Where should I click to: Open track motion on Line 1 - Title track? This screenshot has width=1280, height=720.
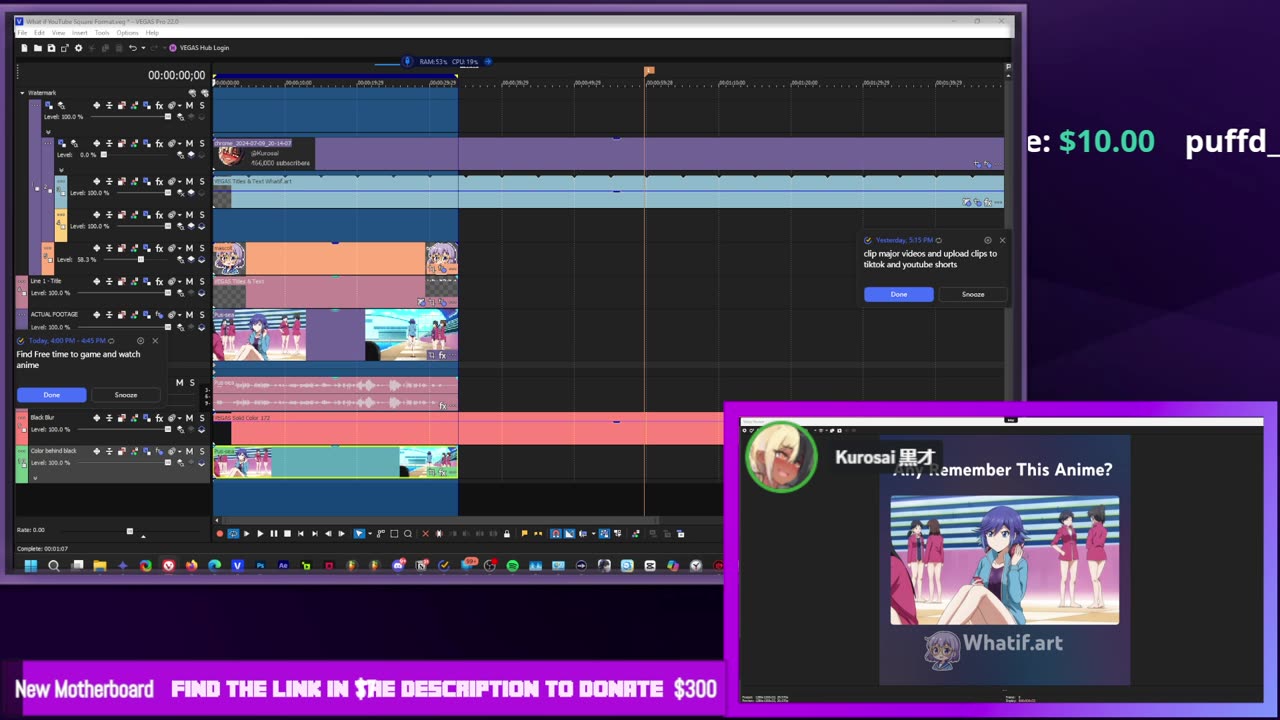pyautogui.click(x=147, y=281)
